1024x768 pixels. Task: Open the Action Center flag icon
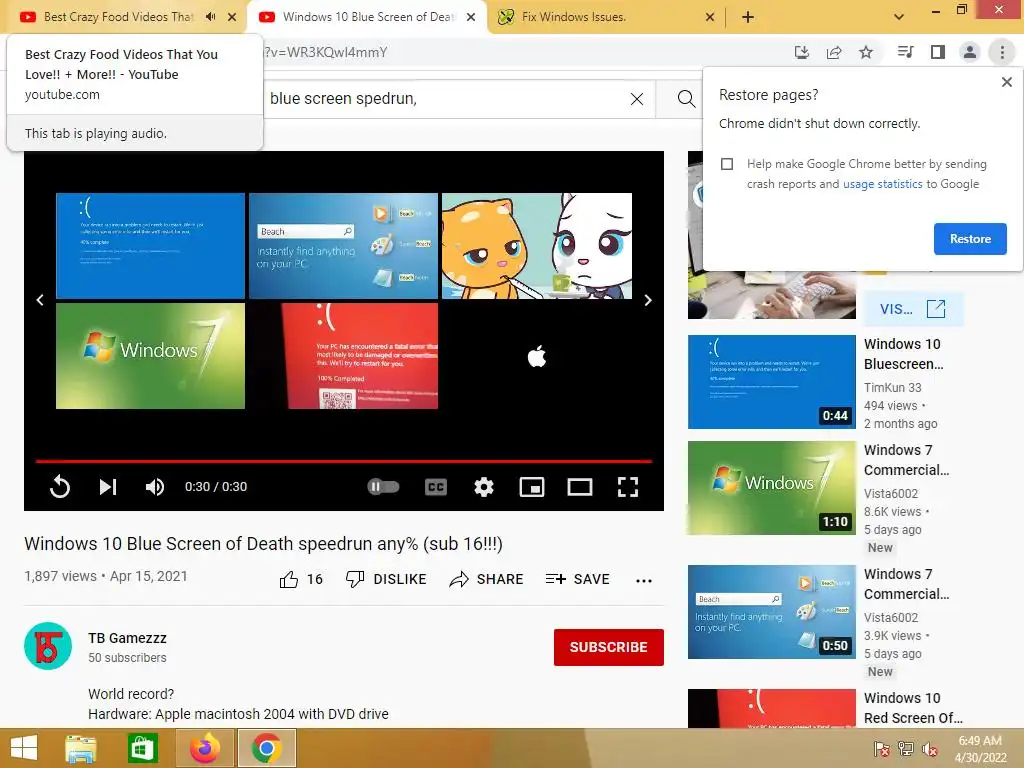tap(881, 748)
